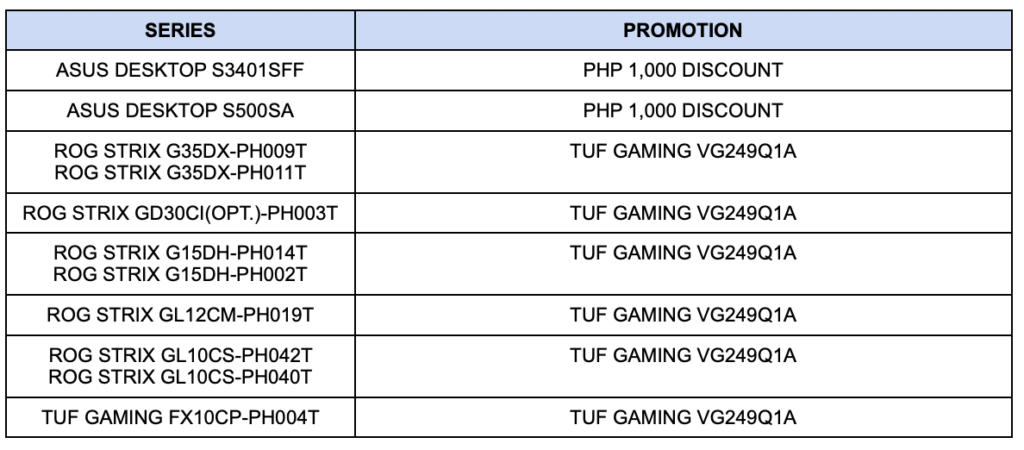
Task: Select the ROG STRIX G15DH-PH014T text
Action: pos(180,254)
